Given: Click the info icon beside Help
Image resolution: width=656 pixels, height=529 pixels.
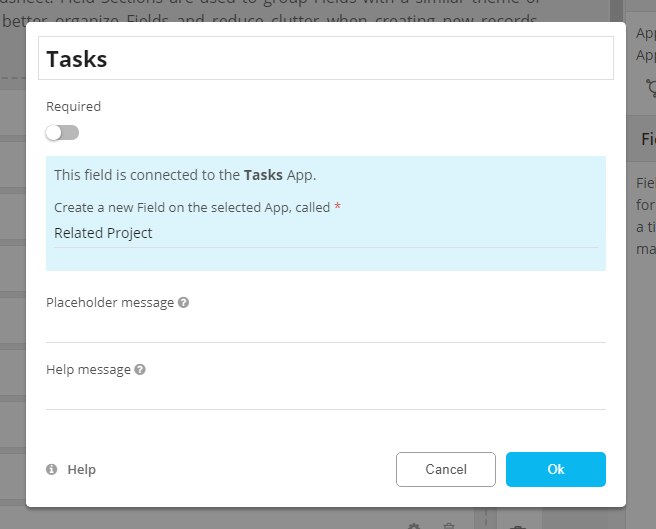Looking at the screenshot, I should click(x=52, y=470).
